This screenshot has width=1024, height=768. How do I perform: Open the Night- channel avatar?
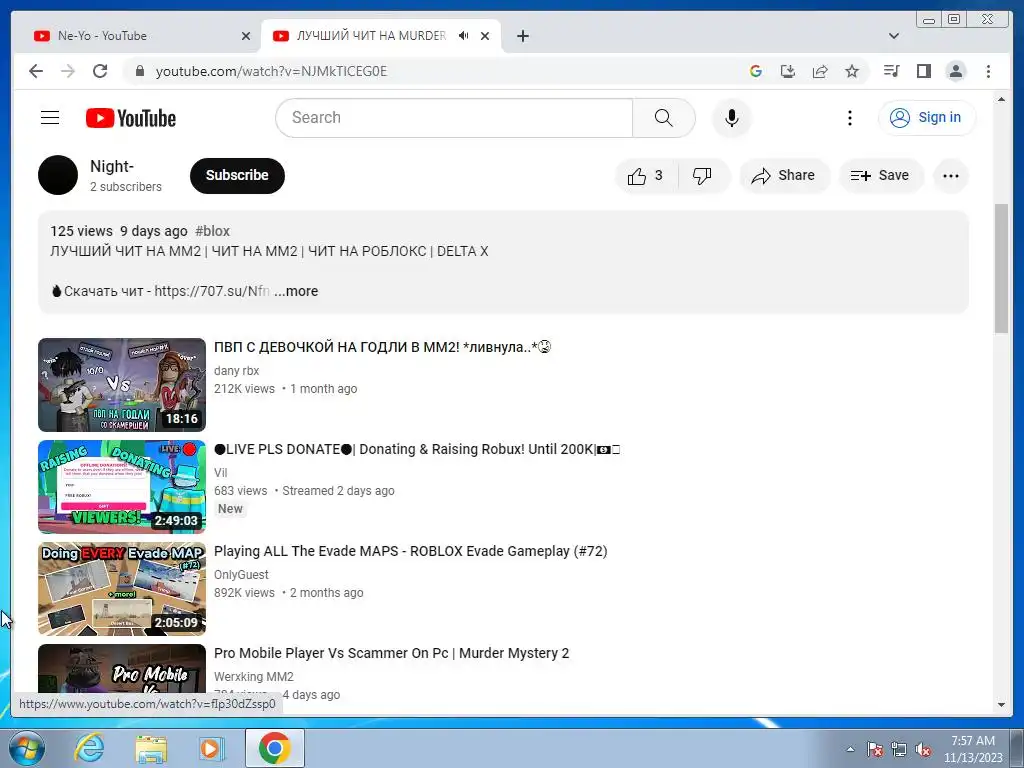click(x=58, y=175)
